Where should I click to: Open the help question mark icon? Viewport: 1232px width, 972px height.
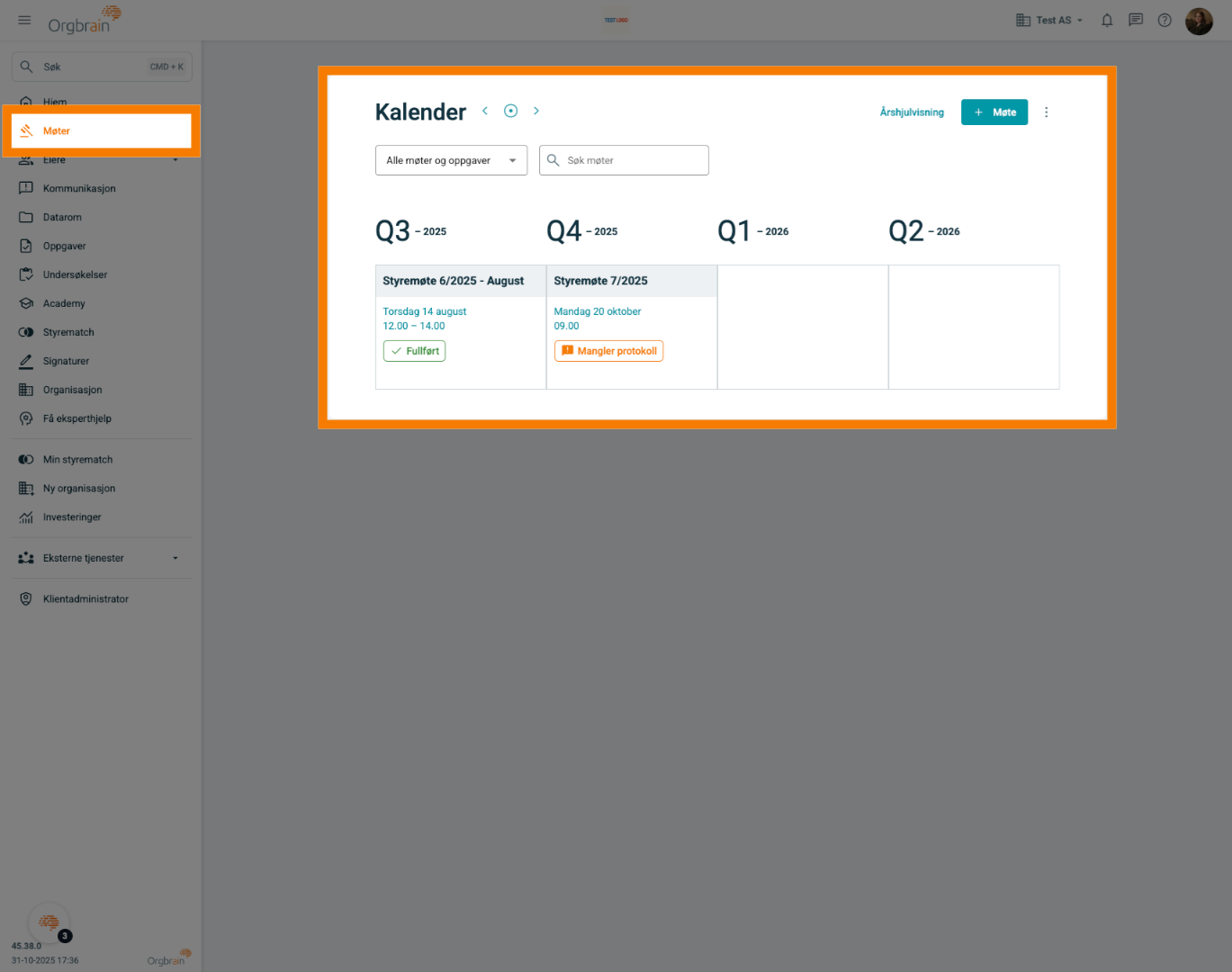click(1165, 20)
